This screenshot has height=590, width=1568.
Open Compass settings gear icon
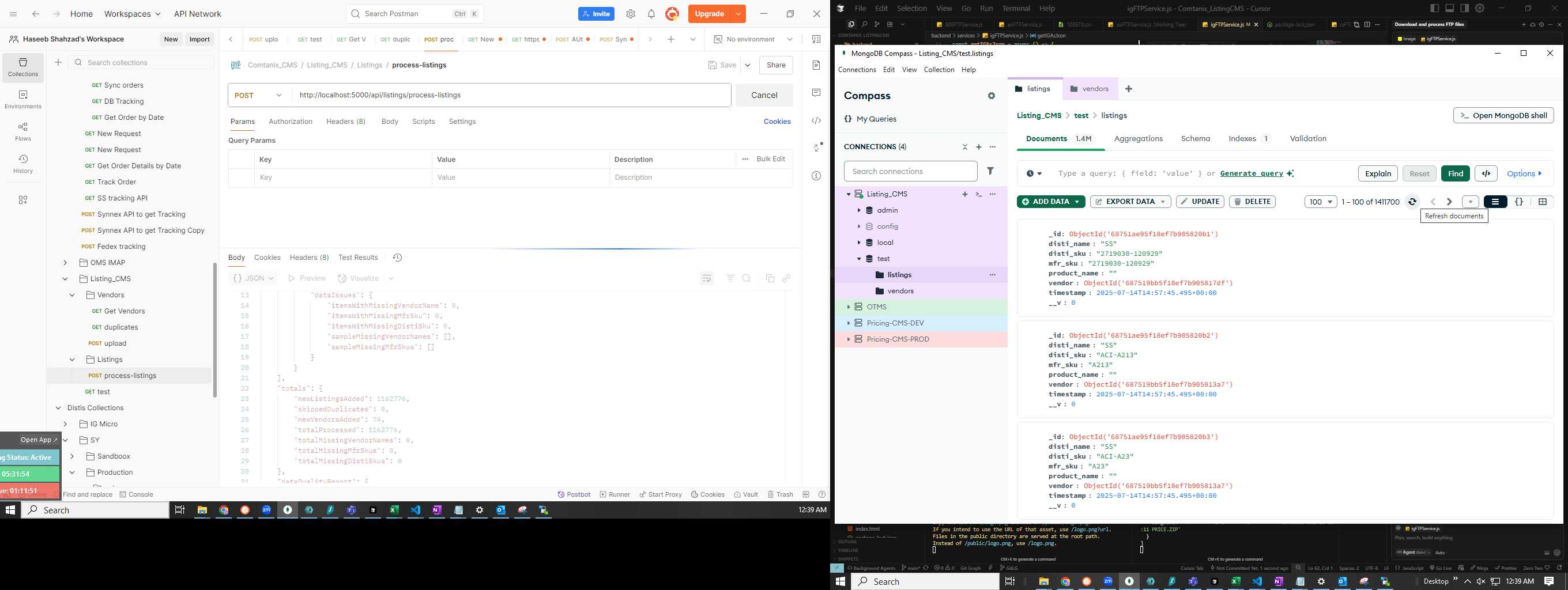tap(992, 96)
